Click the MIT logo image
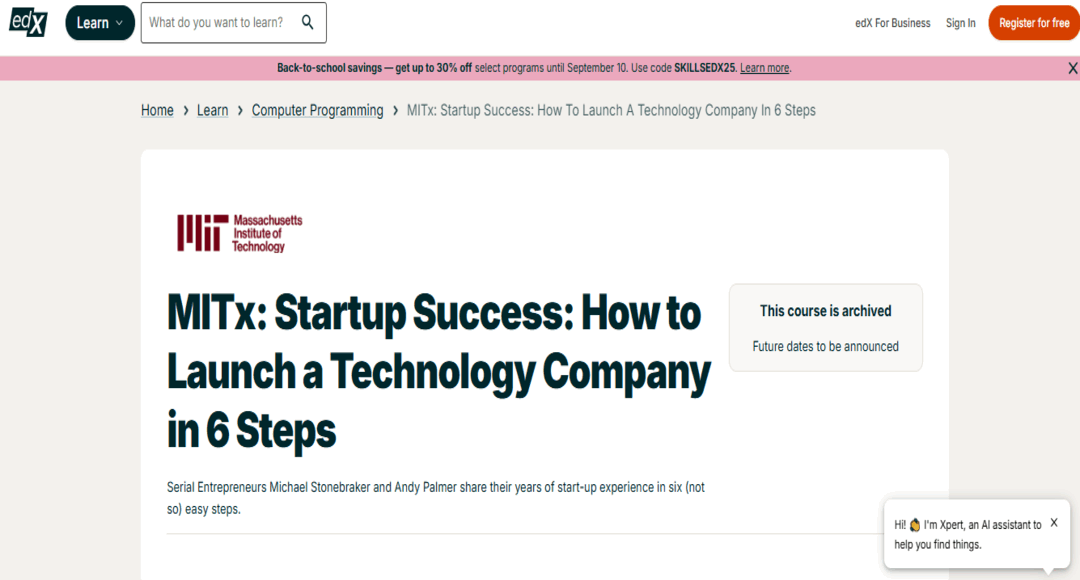The width and height of the screenshot is (1080, 580). tap(240, 232)
